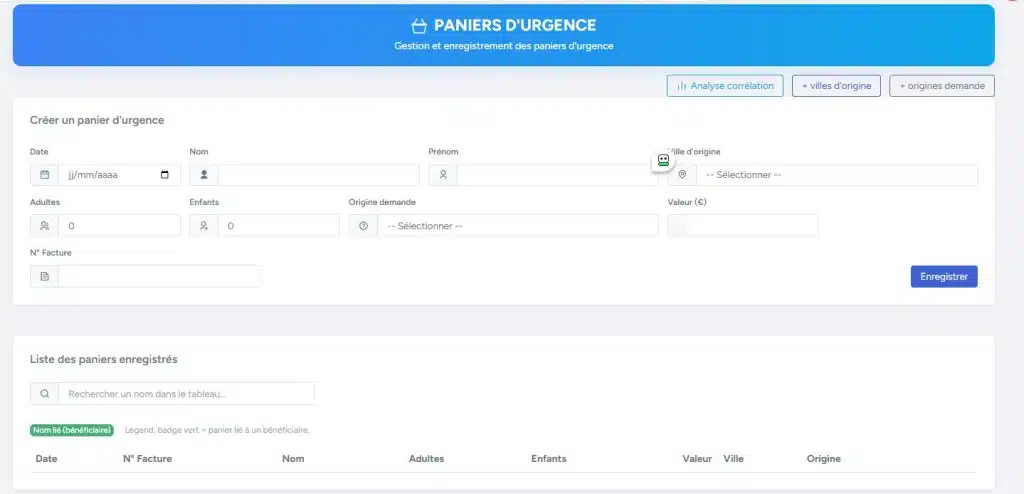Click the green robot assistant icon

click(664, 161)
